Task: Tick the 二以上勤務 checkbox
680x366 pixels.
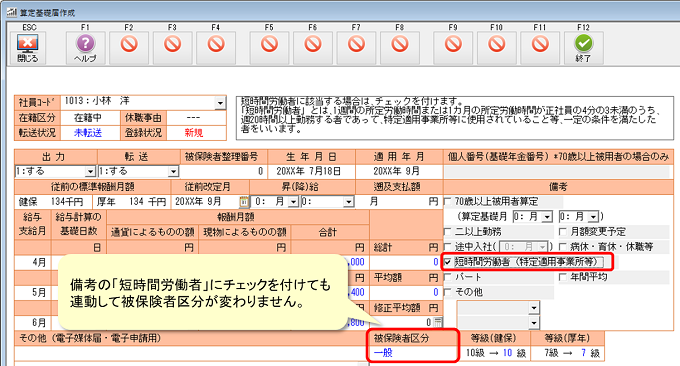Action: (x=448, y=232)
